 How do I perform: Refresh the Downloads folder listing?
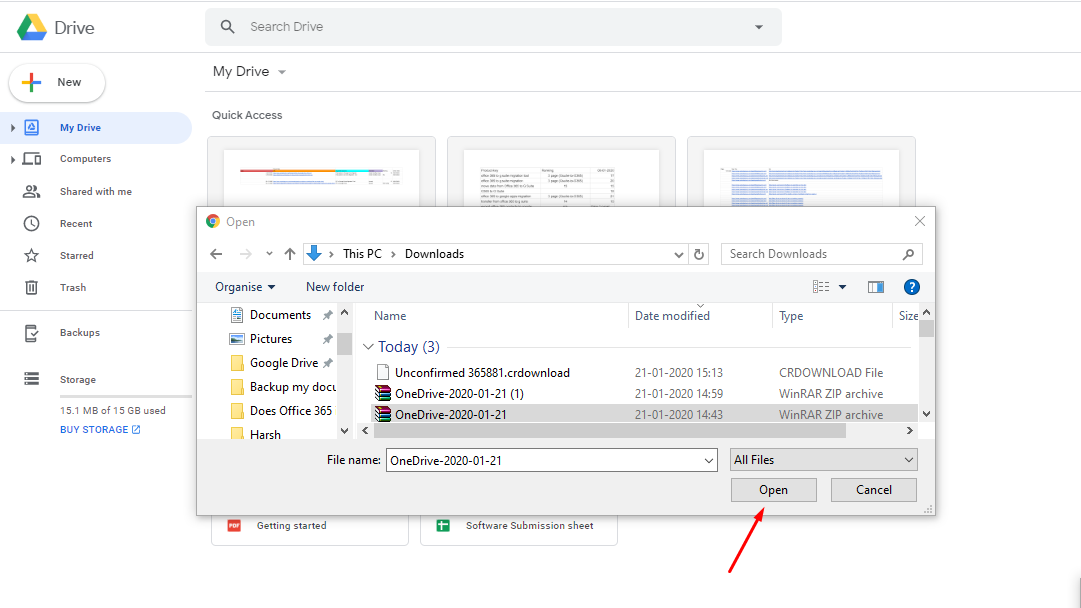click(x=700, y=254)
